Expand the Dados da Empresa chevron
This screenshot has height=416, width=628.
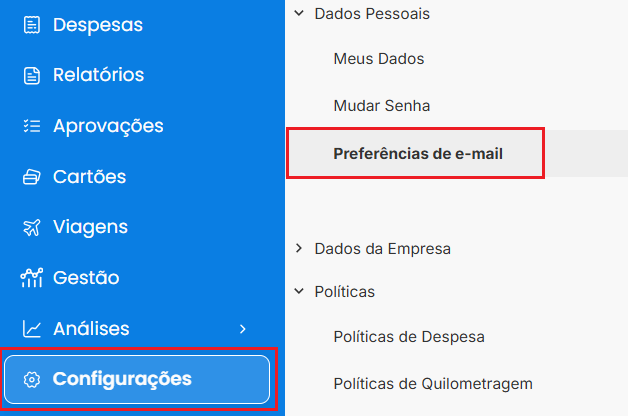tap(298, 248)
